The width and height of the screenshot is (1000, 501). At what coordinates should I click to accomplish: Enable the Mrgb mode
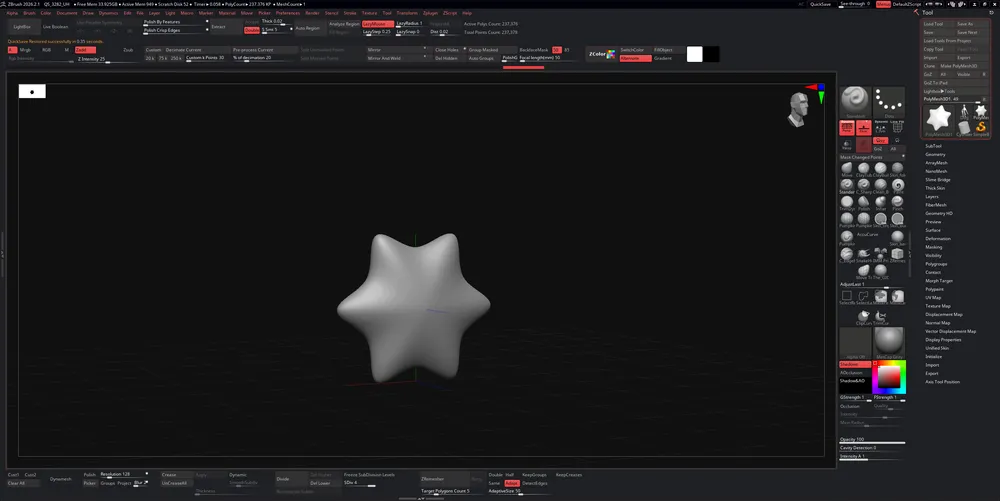coord(26,50)
